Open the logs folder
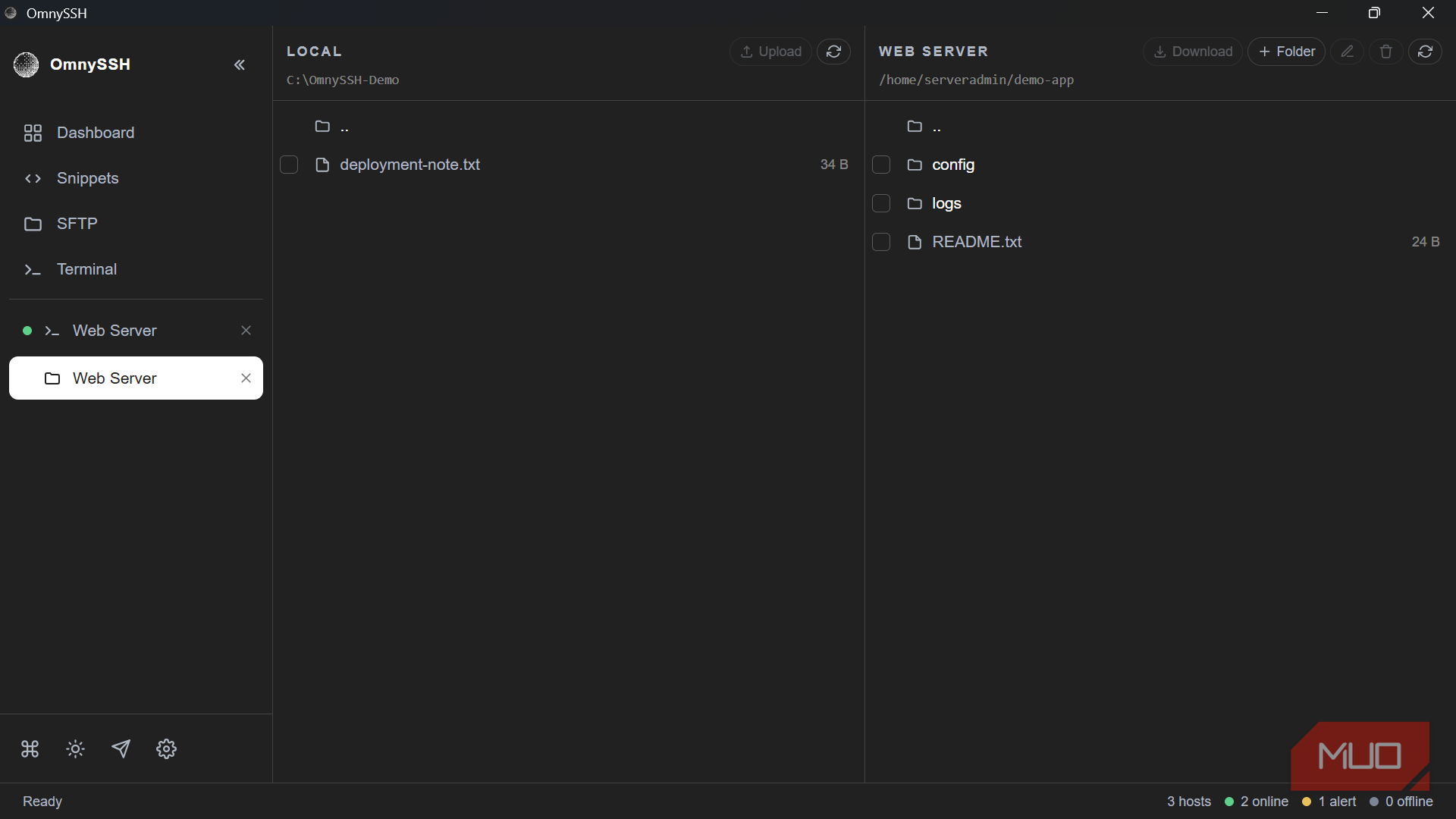Image resolution: width=1456 pixels, height=819 pixels. pos(946,203)
